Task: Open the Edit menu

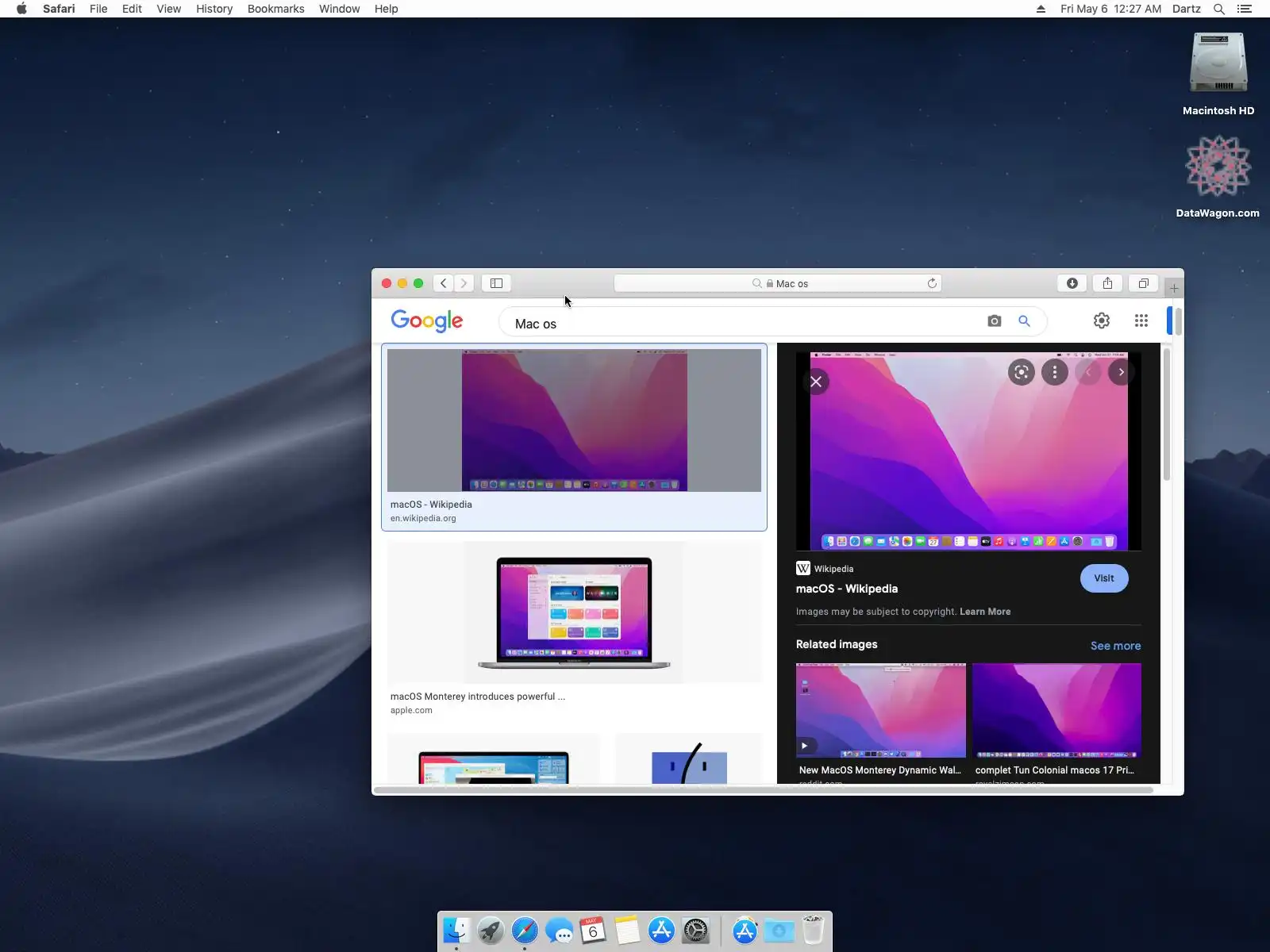Action: click(132, 9)
